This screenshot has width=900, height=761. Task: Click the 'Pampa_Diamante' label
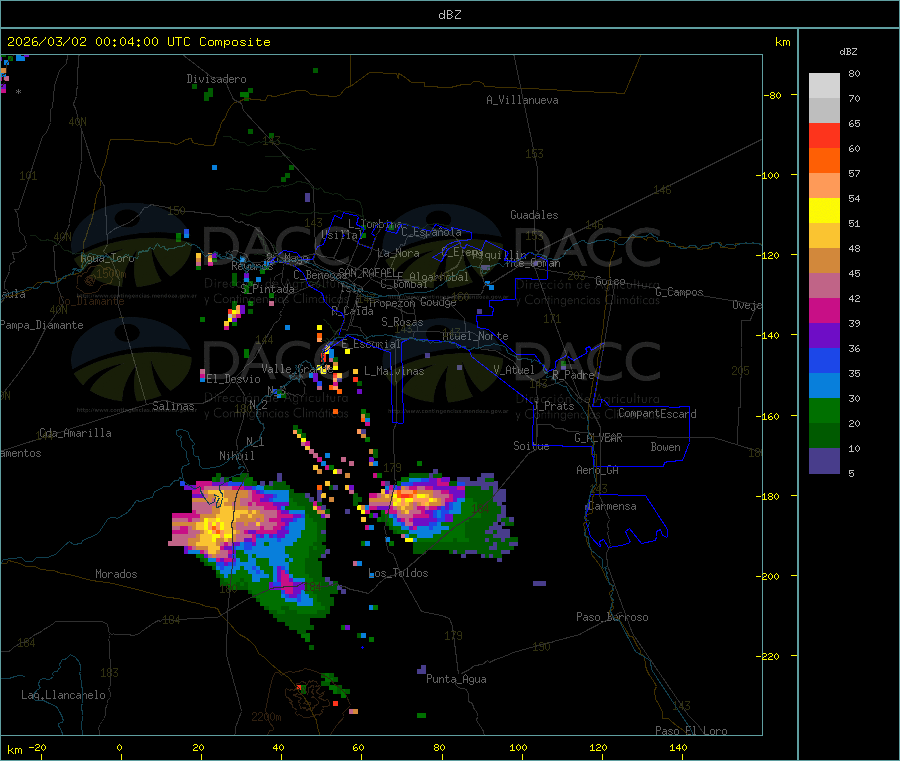(x=42, y=325)
